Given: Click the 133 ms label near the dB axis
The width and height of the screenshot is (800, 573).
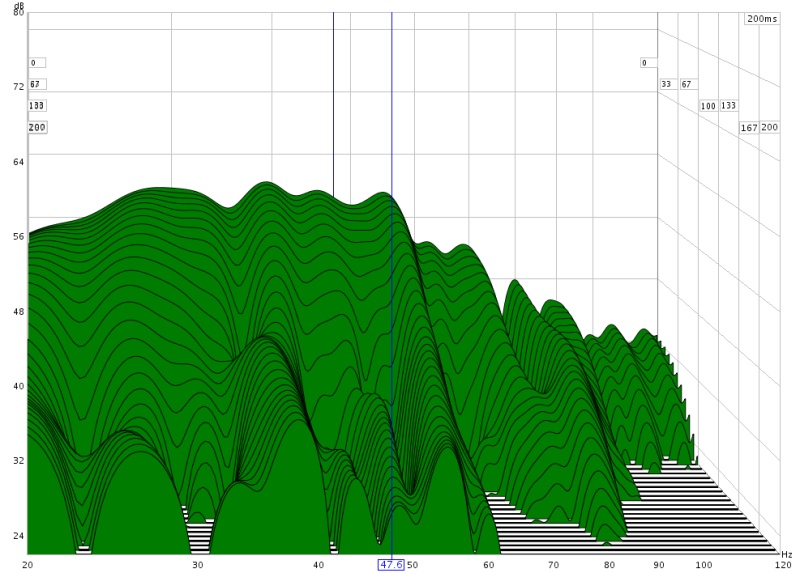Looking at the screenshot, I should [37, 106].
